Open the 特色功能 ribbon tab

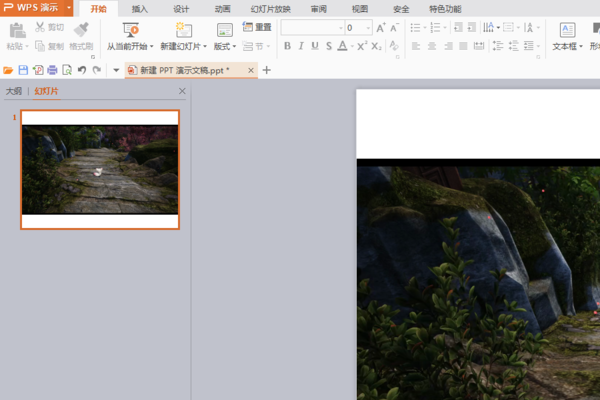[x=445, y=9]
